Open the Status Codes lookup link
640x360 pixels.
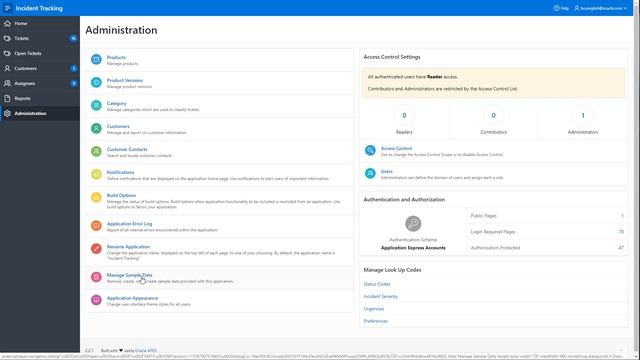[377, 284]
